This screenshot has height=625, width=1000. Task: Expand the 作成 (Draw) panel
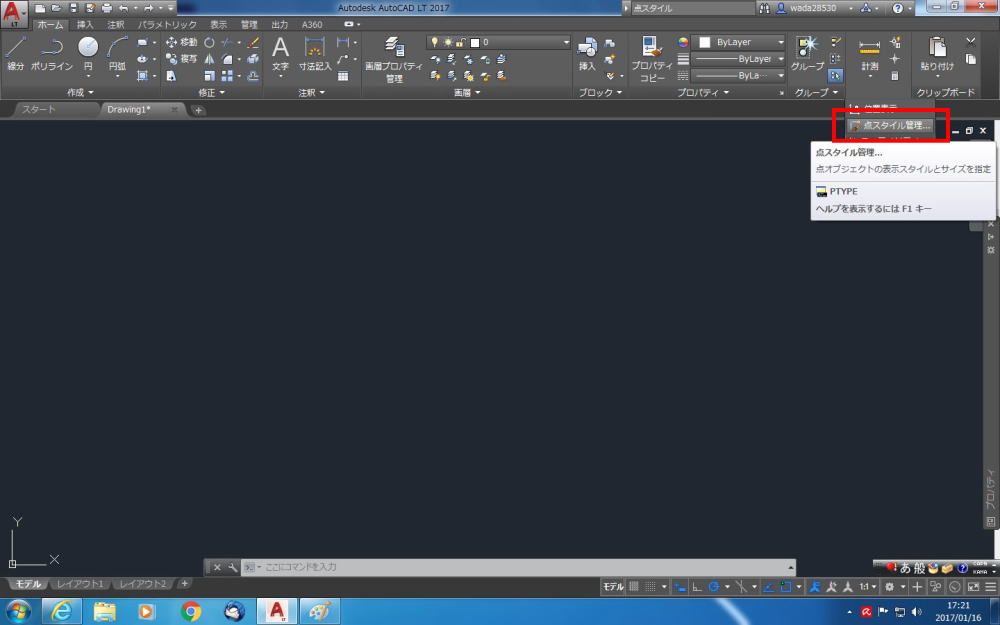point(80,92)
